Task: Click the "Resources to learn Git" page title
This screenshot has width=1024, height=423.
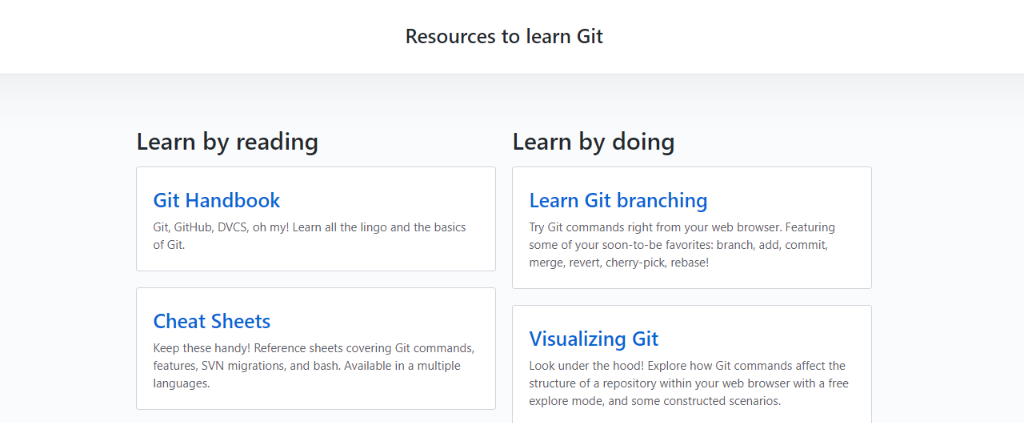Action: 504,37
